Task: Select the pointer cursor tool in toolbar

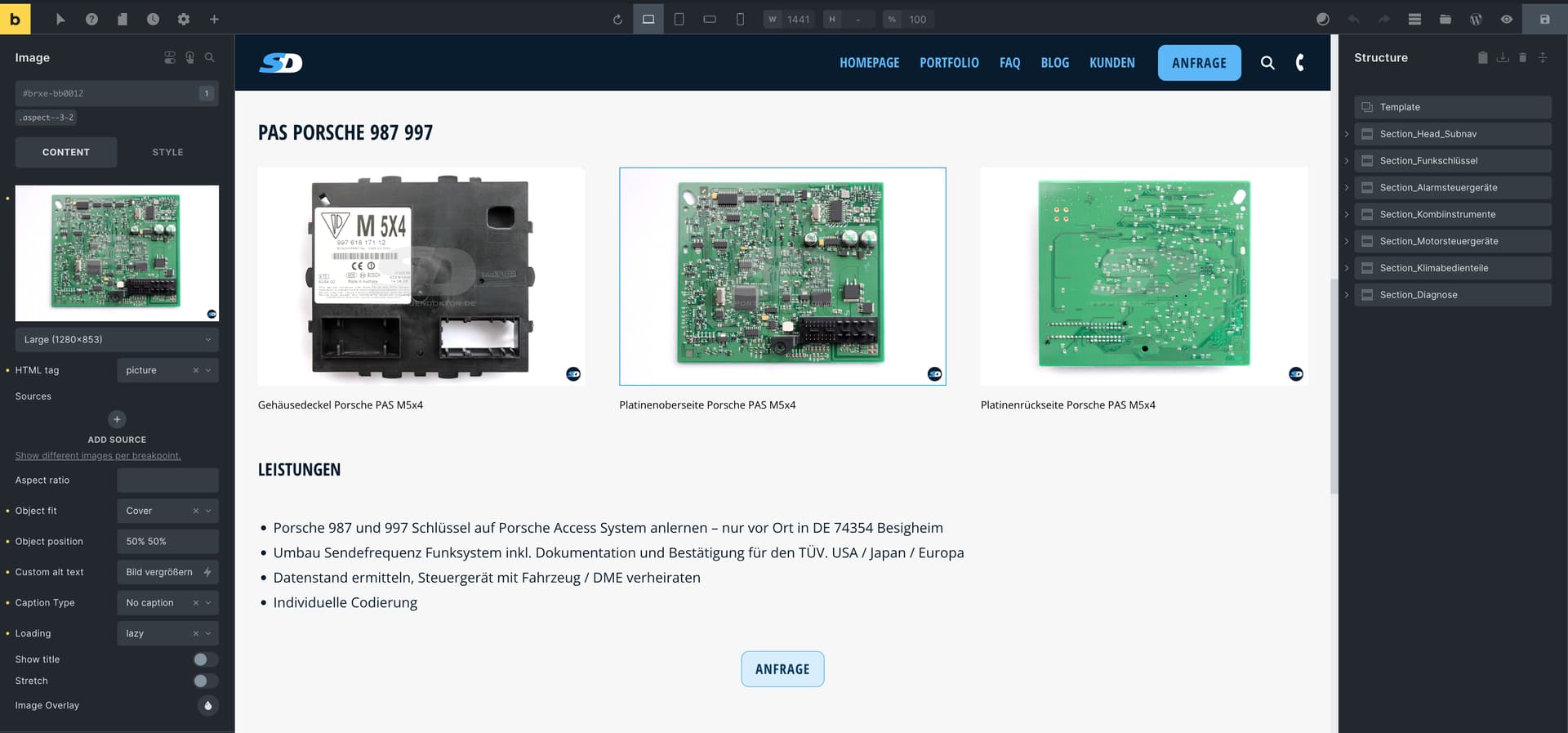Action: point(60,19)
